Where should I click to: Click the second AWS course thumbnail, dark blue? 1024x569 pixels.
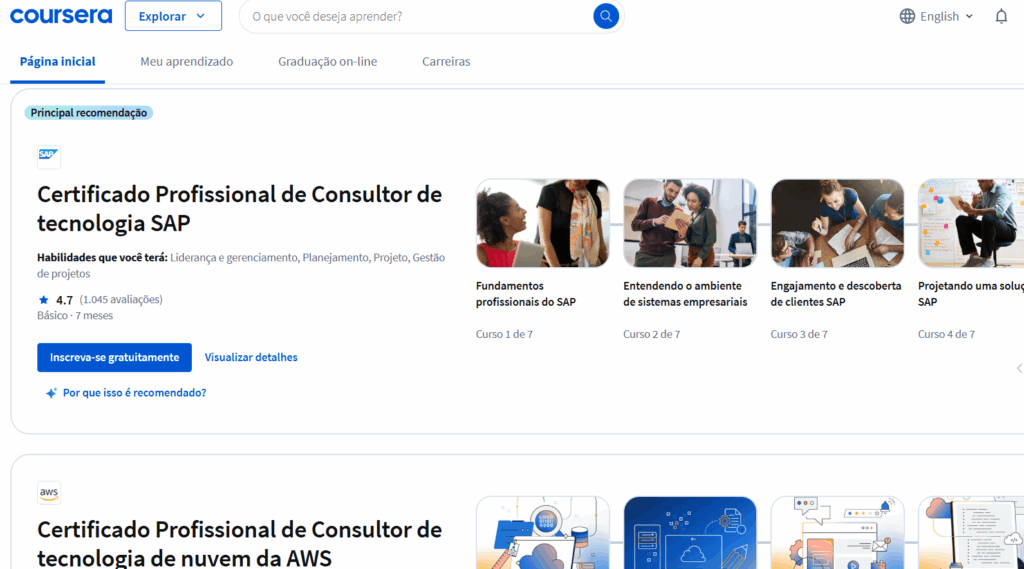(690, 532)
